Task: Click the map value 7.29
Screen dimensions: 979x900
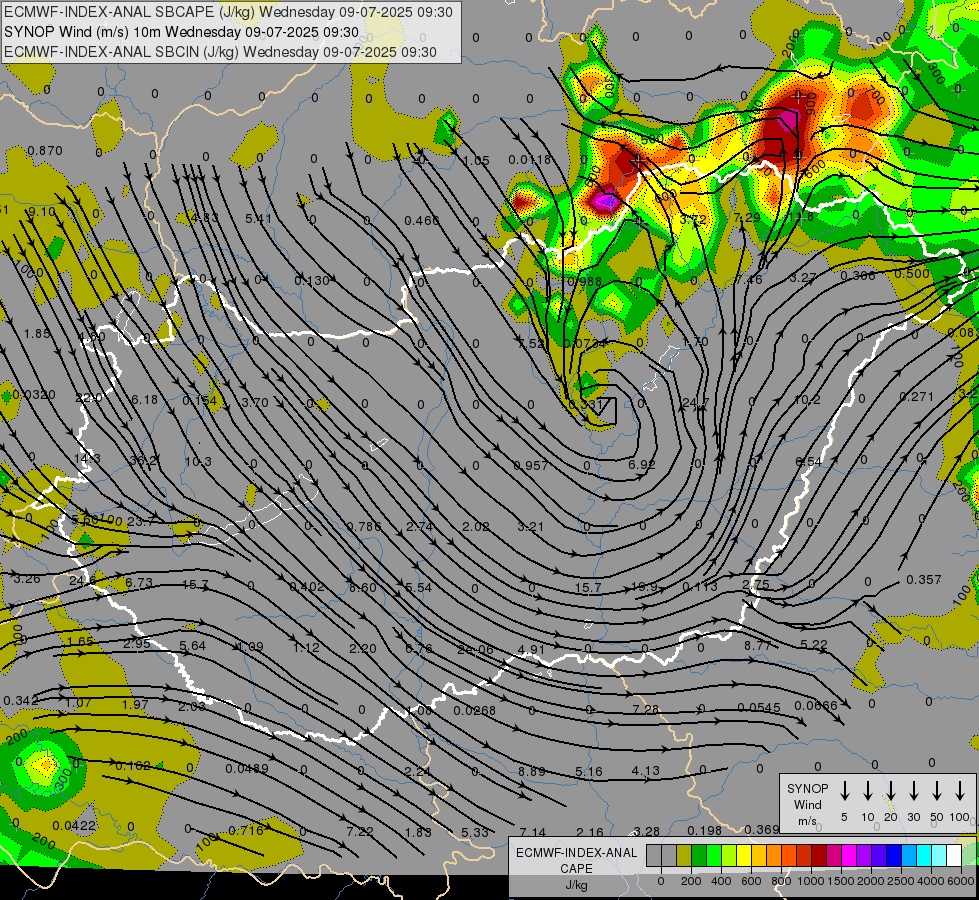Action: tap(747, 217)
